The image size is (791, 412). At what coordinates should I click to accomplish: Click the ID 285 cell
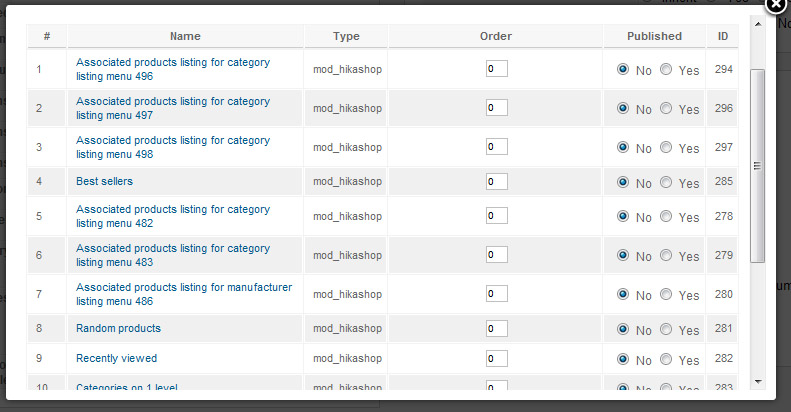coord(723,181)
